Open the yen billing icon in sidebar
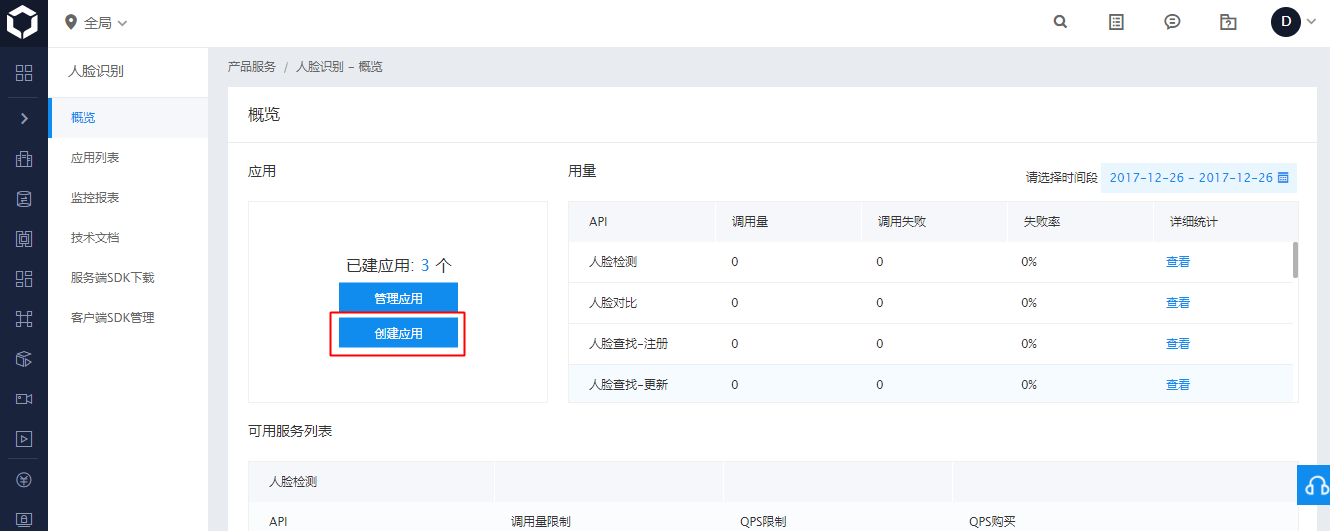 [24, 479]
